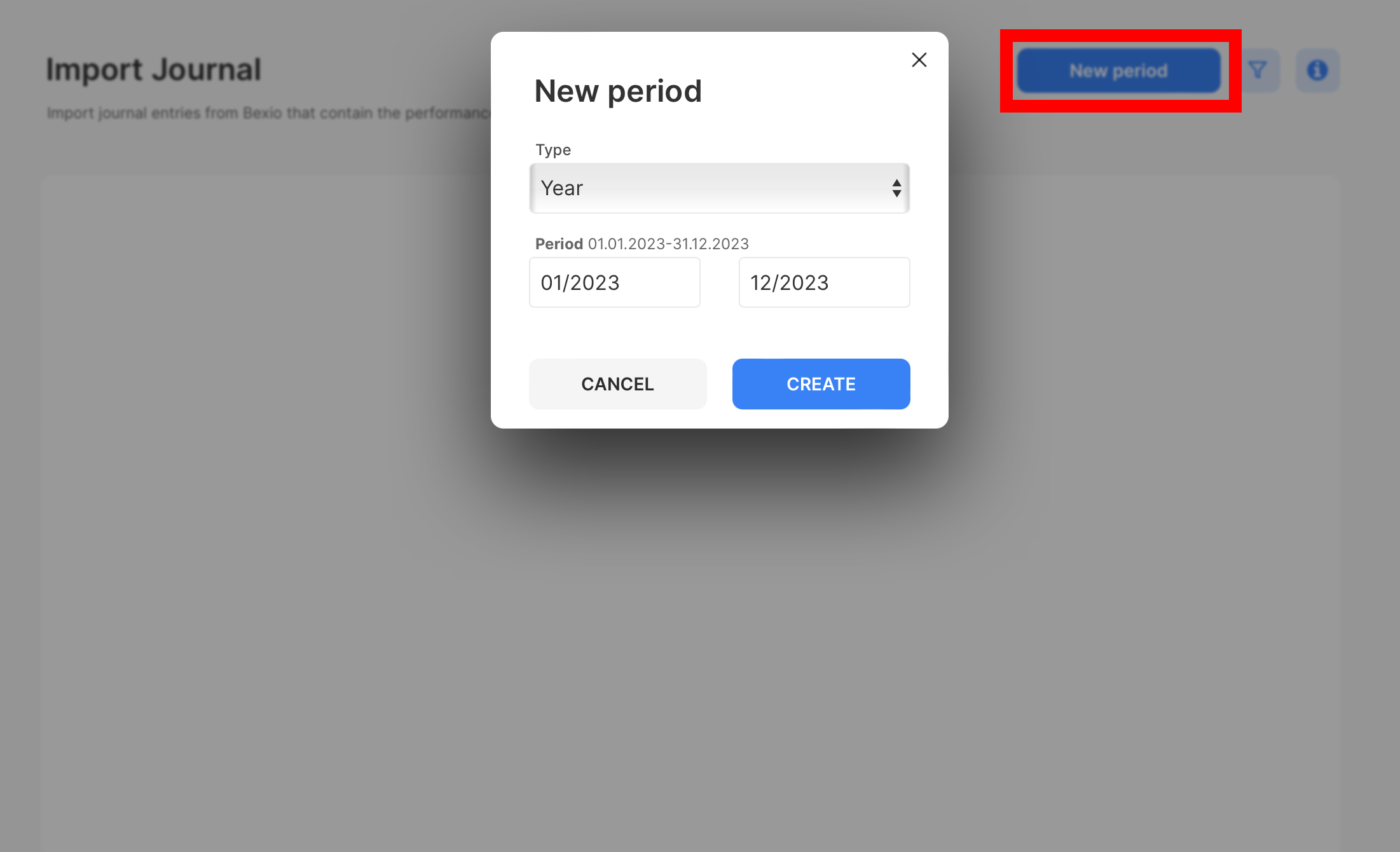Click the Type field label
1400x852 pixels.
(553, 150)
